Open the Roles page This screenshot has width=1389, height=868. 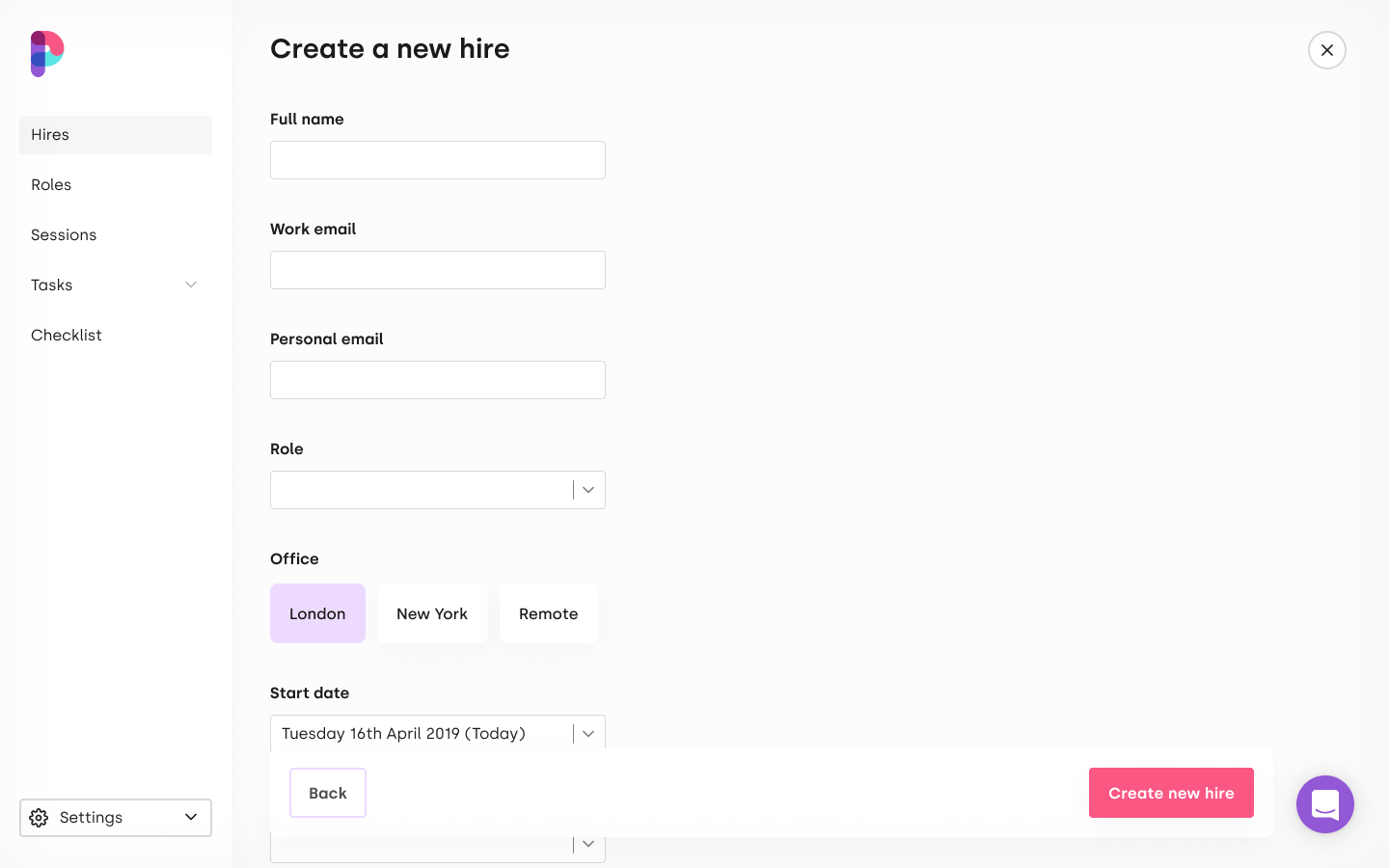coord(51,185)
